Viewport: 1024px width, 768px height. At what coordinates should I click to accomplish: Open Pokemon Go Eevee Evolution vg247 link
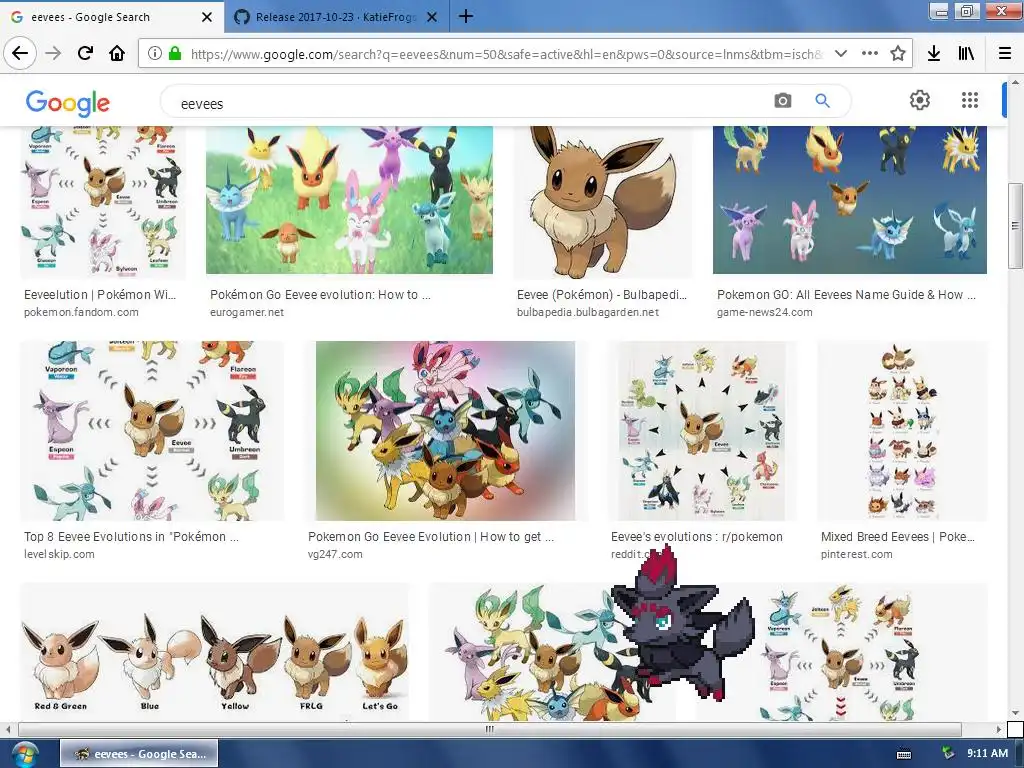(x=431, y=537)
